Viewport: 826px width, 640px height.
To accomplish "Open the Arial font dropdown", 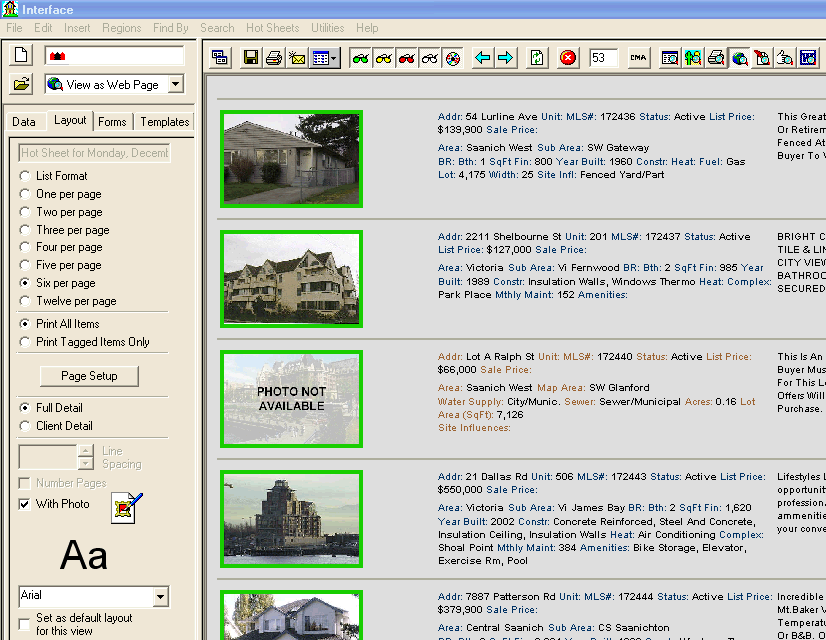I will pyautogui.click(x=161, y=597).
